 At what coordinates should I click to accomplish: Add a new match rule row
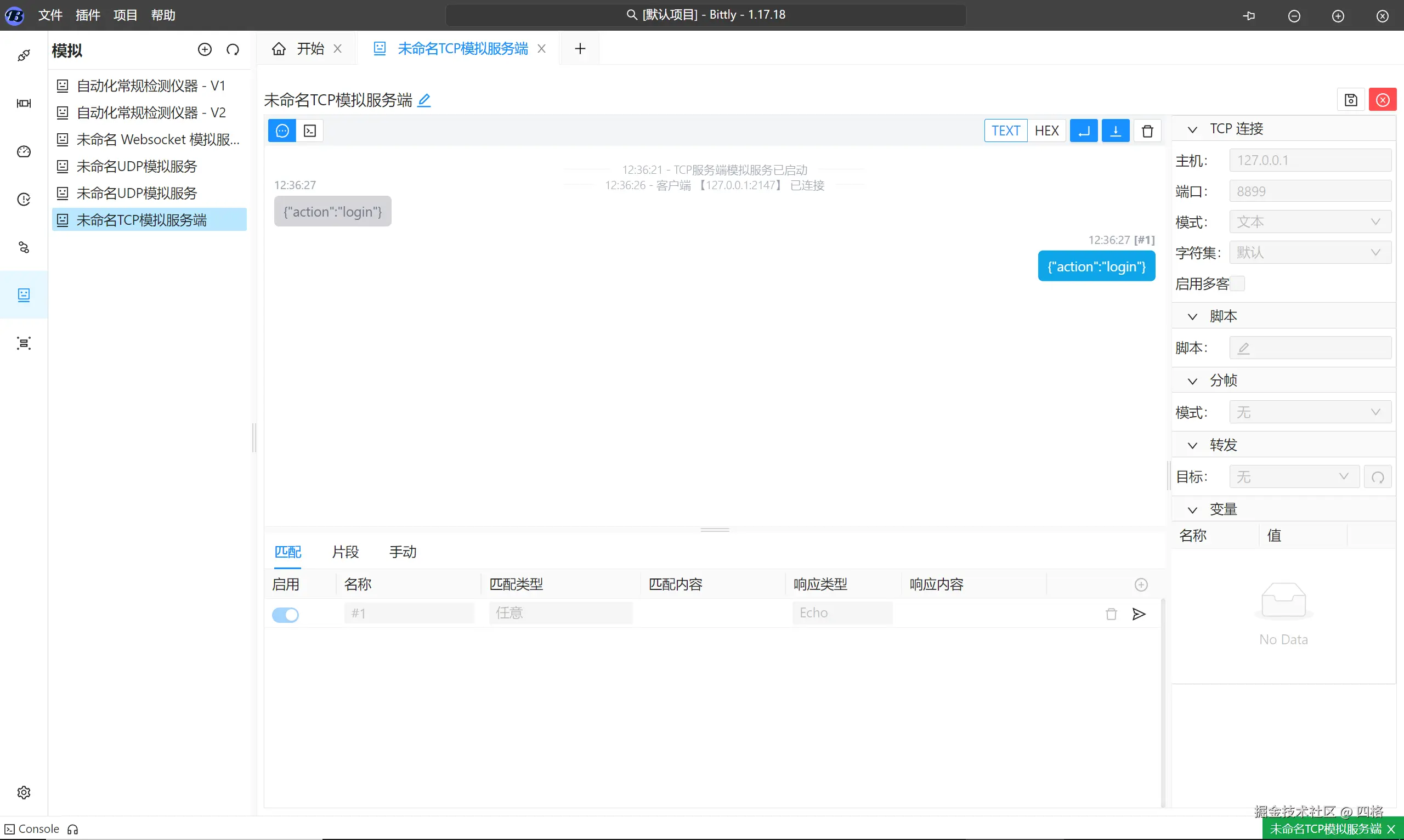1141,584
